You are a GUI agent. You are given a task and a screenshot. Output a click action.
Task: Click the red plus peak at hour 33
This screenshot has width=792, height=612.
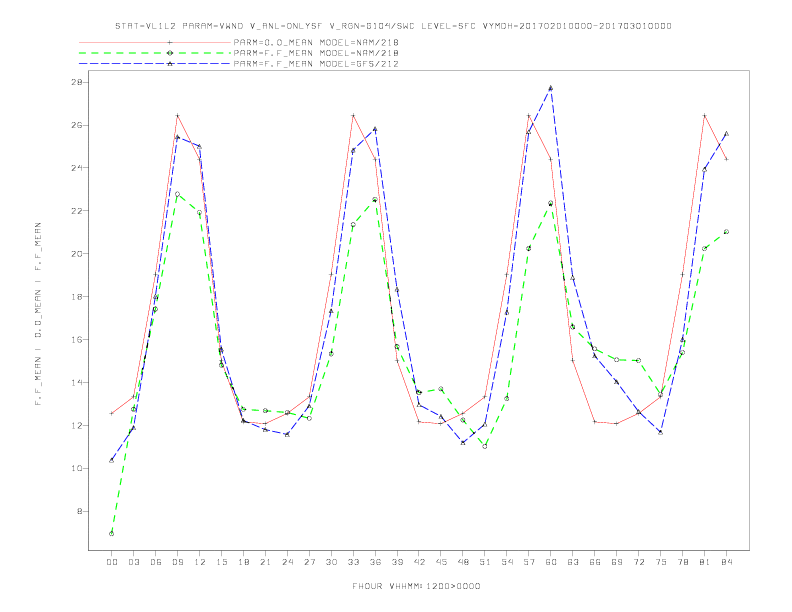point(353,116)
